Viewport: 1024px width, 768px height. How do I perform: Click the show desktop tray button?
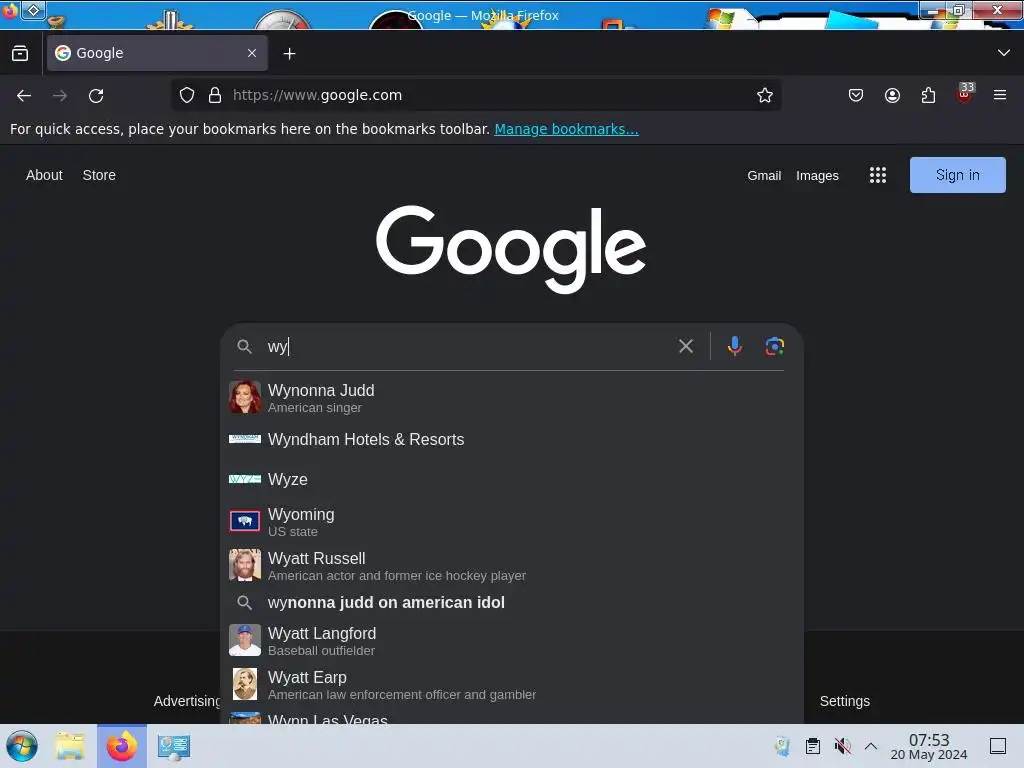click(998, 746)
